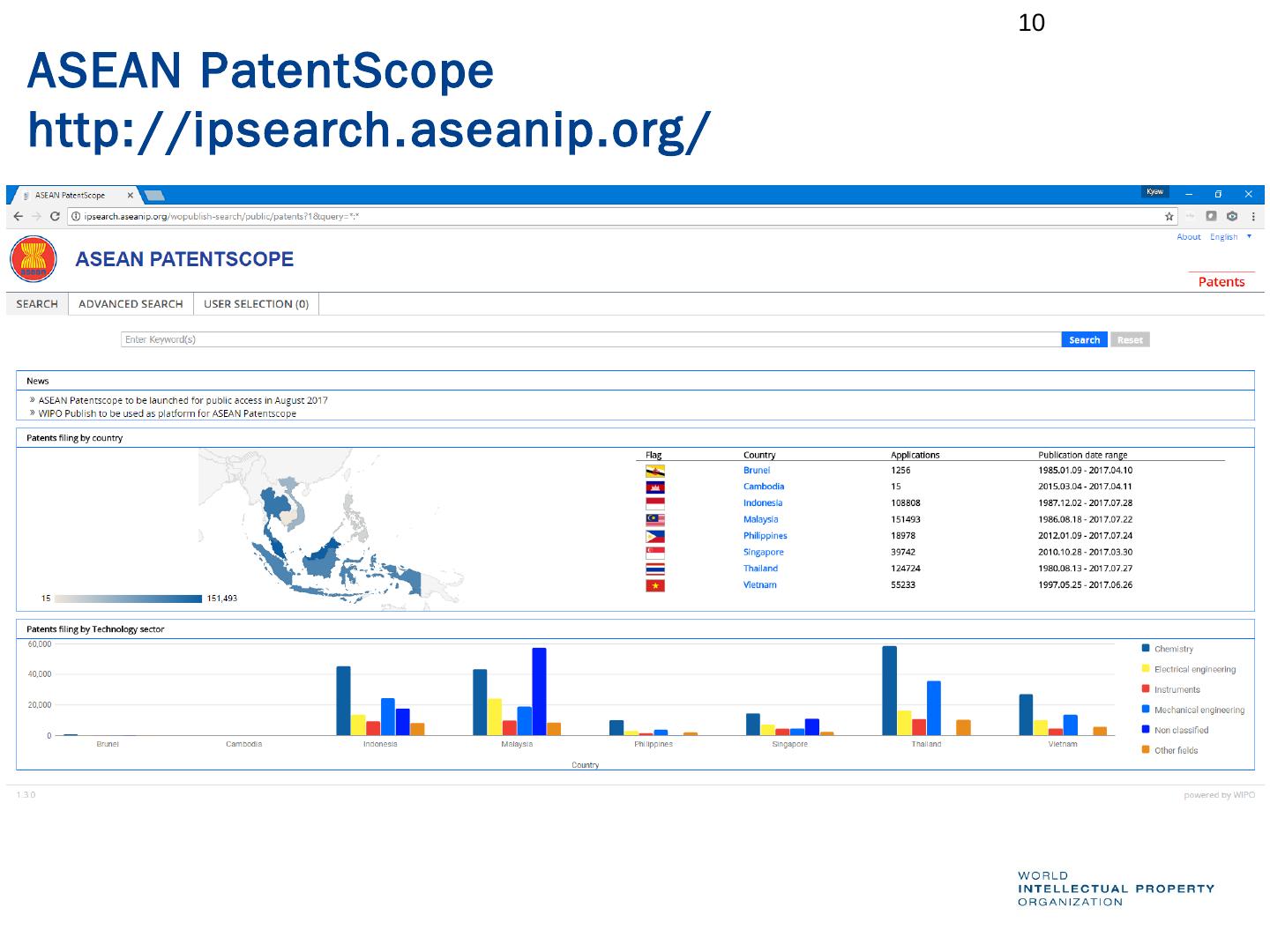The image size is (1270, 952).
Task: Switch to the SEARCH tab
Action: point(37,304)
